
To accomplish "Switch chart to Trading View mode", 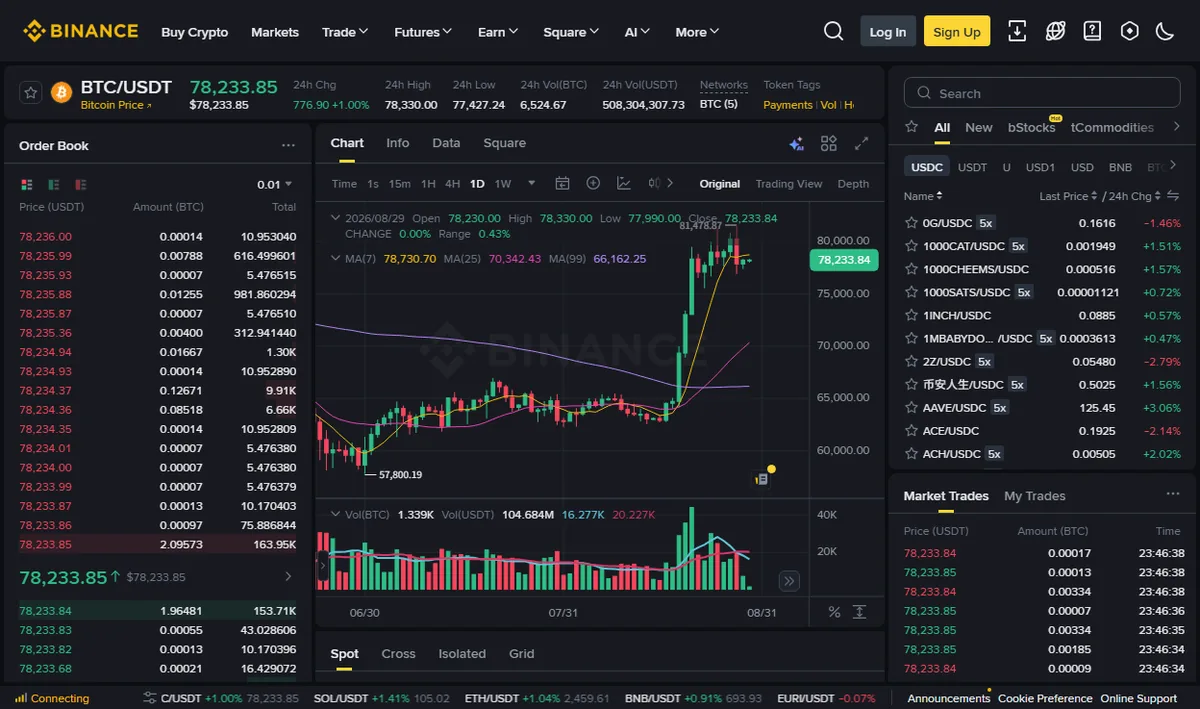I will (x=789, y=184).
